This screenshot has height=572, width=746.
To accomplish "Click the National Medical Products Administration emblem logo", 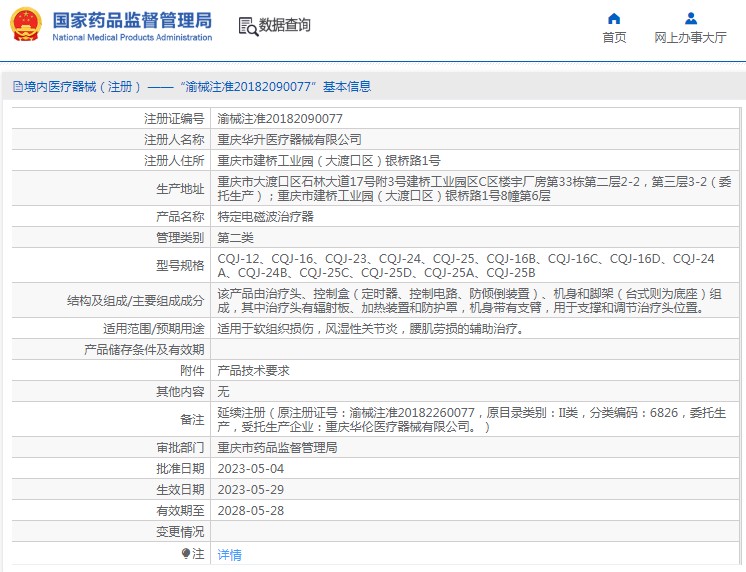I will pyautogui.click(x=25, y=25).
